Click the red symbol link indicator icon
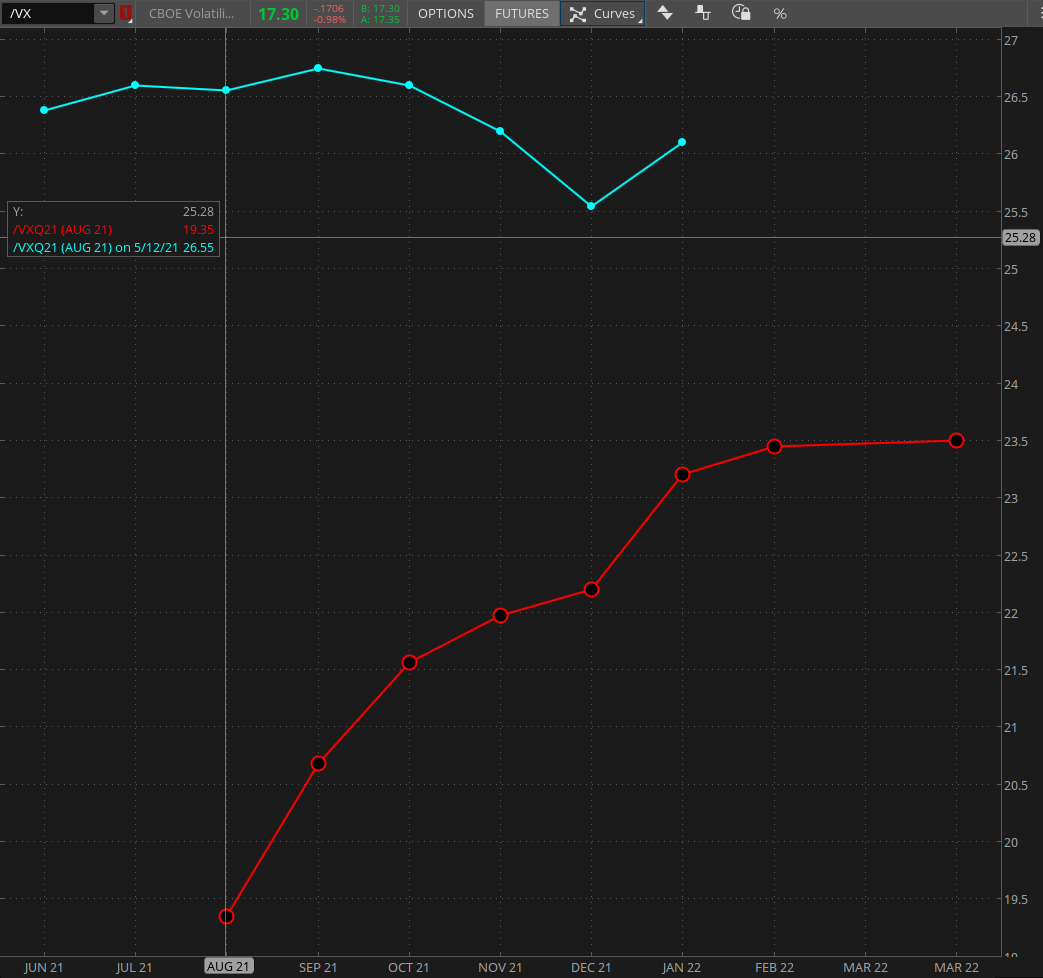The height and width of the screenshot is (978, 1043). pos(125,14)
